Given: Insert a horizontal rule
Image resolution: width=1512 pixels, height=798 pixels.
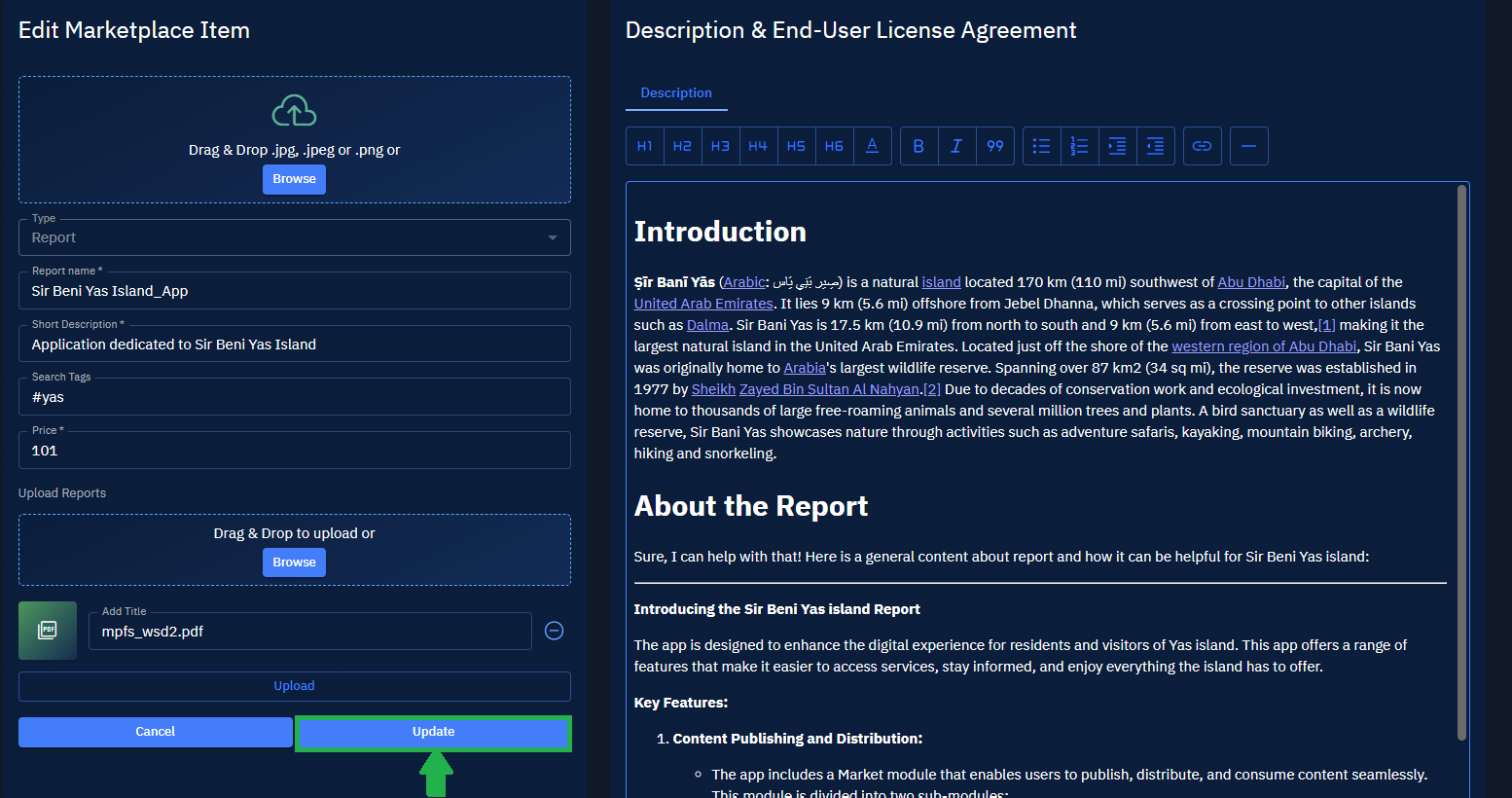Looking at the screenshot, I should [x=1248, y=146].
